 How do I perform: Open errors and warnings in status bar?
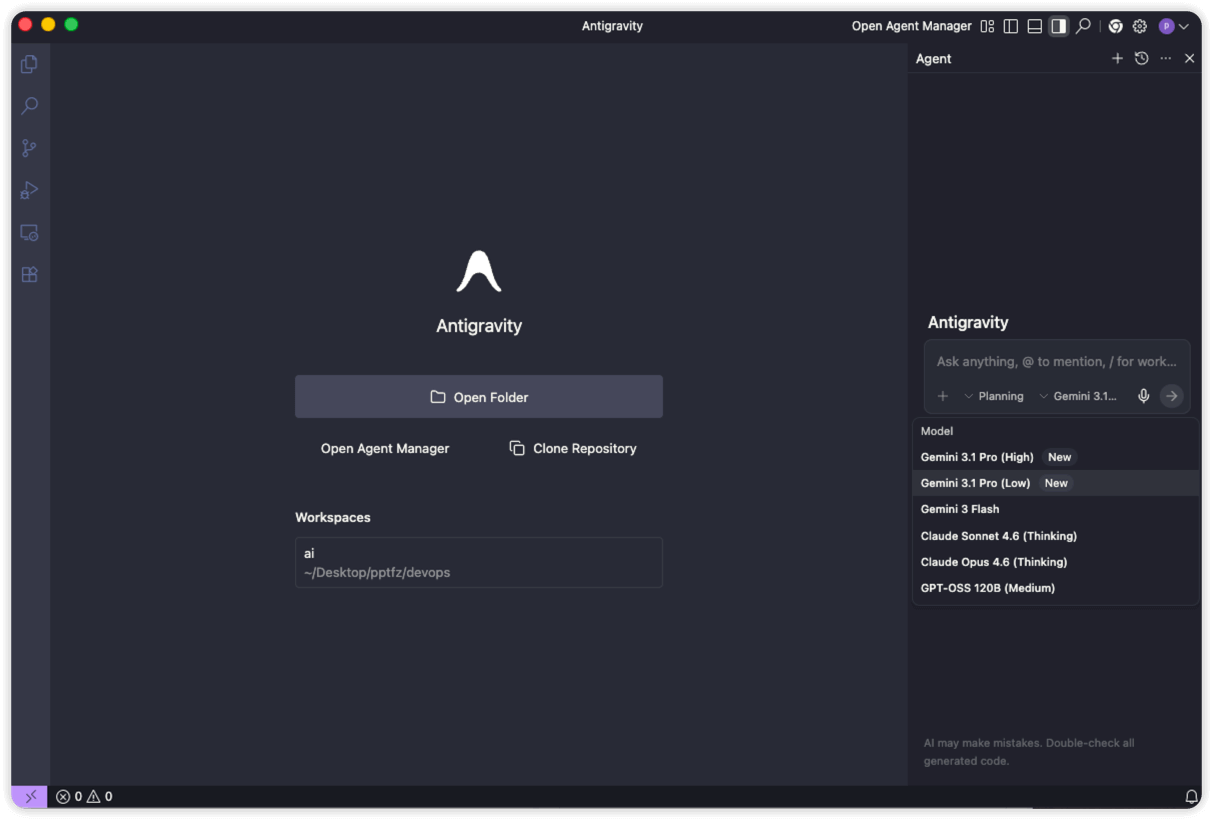pos(84,797)
